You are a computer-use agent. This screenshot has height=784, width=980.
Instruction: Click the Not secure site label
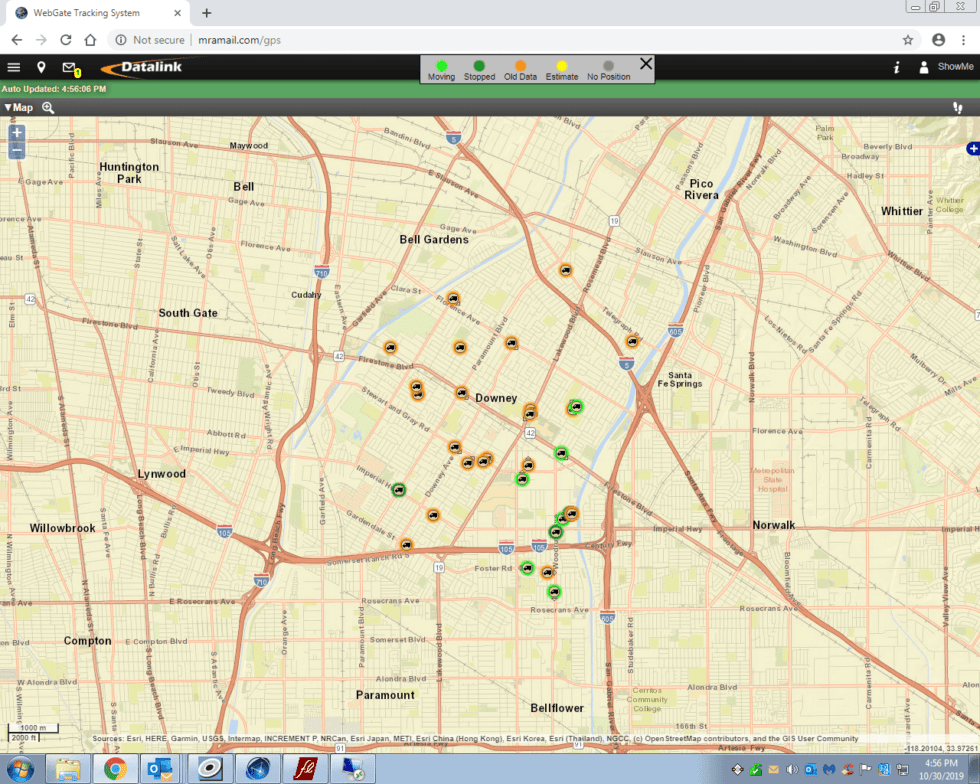(x=158, y=41)
